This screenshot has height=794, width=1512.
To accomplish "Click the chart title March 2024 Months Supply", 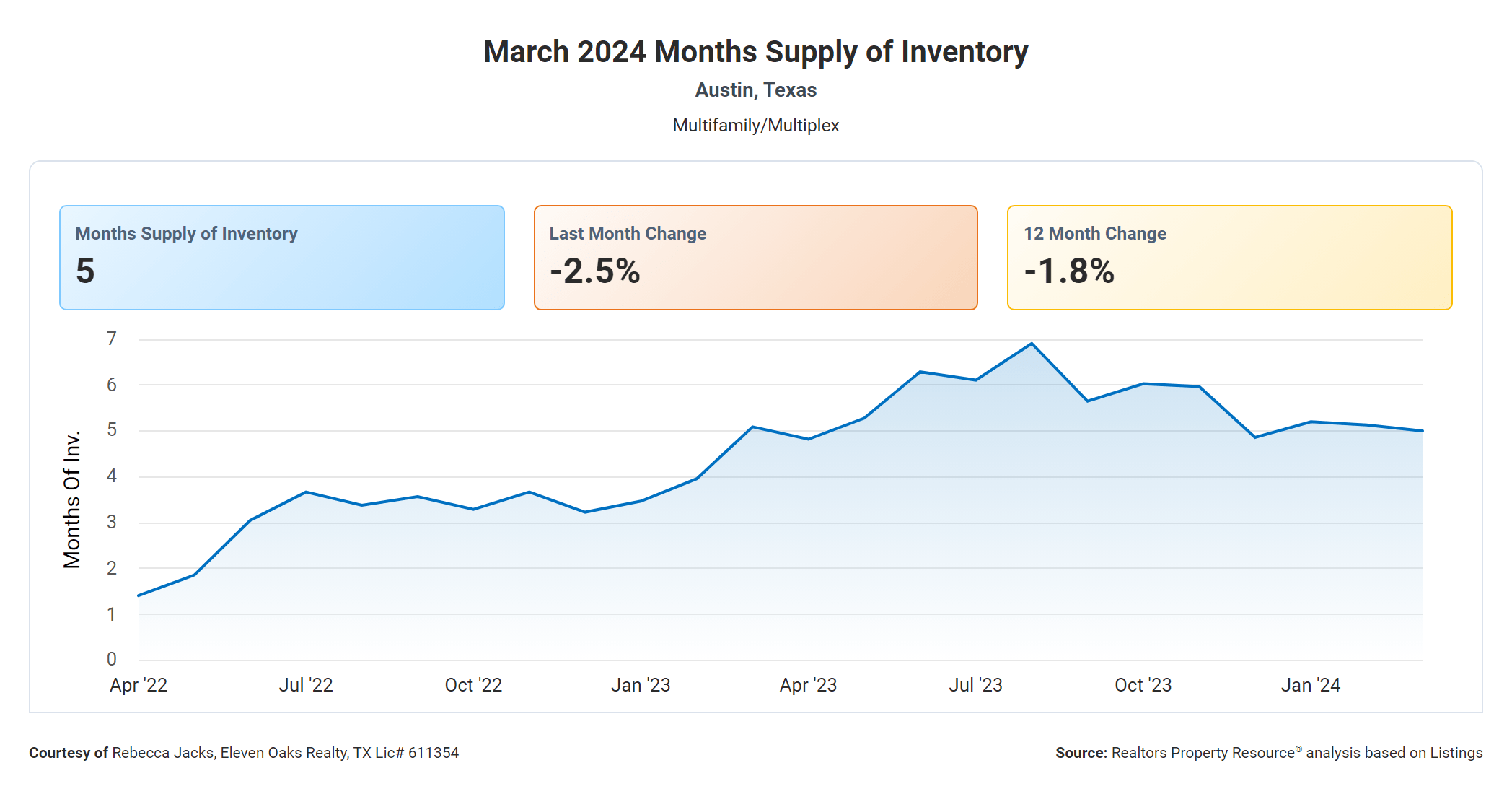I will pos(755,52).
